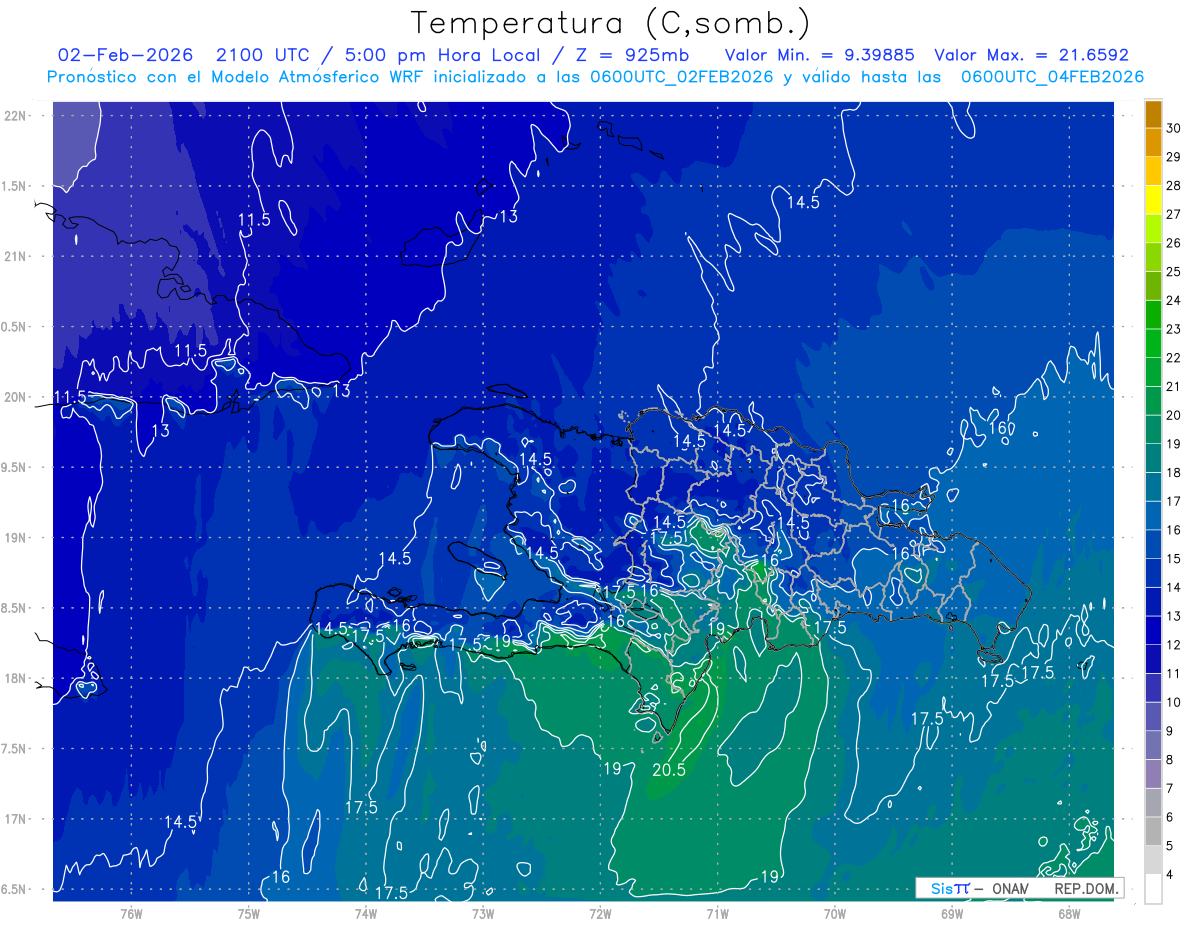The height and width of the screenshot is (927, 1200).
Task: Click the '73W' longitude axis label
Action: (x=483, y=914)
